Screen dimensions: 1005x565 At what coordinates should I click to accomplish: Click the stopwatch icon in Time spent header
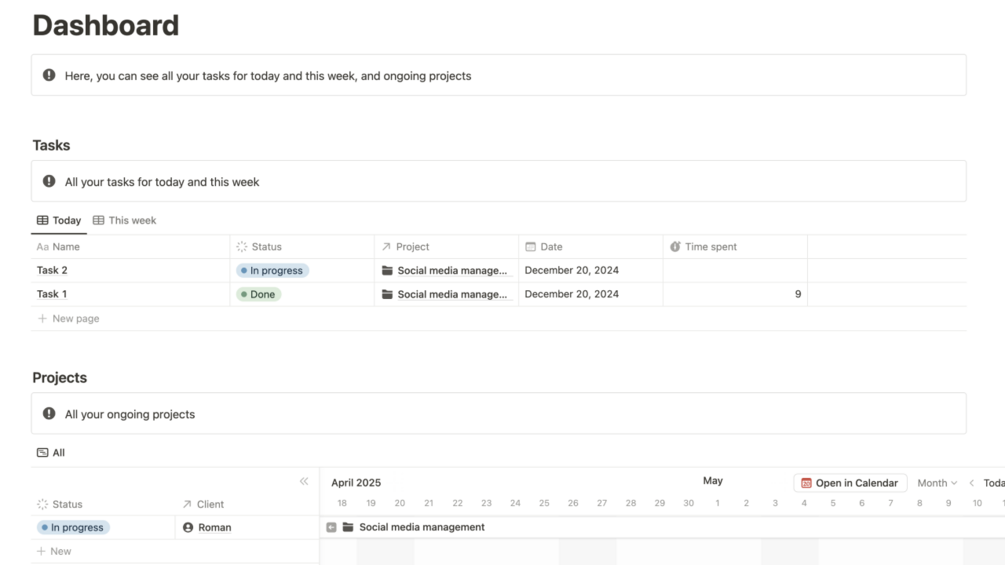(x=675, y=247)
